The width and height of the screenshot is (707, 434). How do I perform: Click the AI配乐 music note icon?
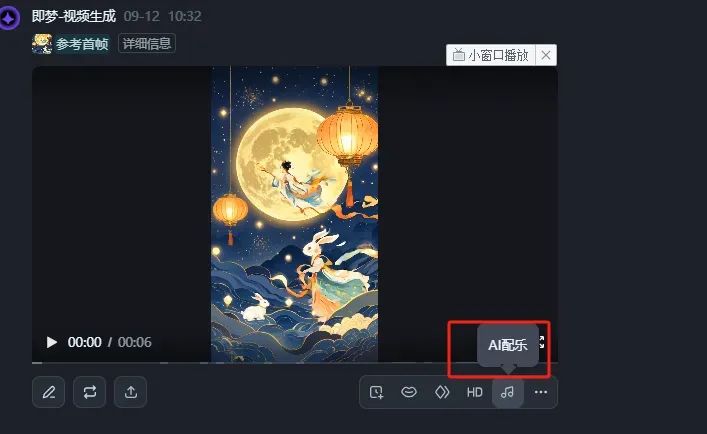point(508,393)
